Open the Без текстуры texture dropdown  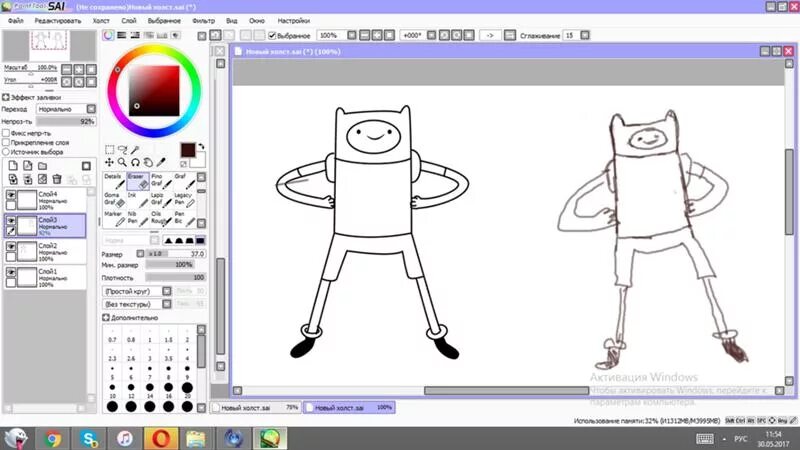(x=166, y=304)
